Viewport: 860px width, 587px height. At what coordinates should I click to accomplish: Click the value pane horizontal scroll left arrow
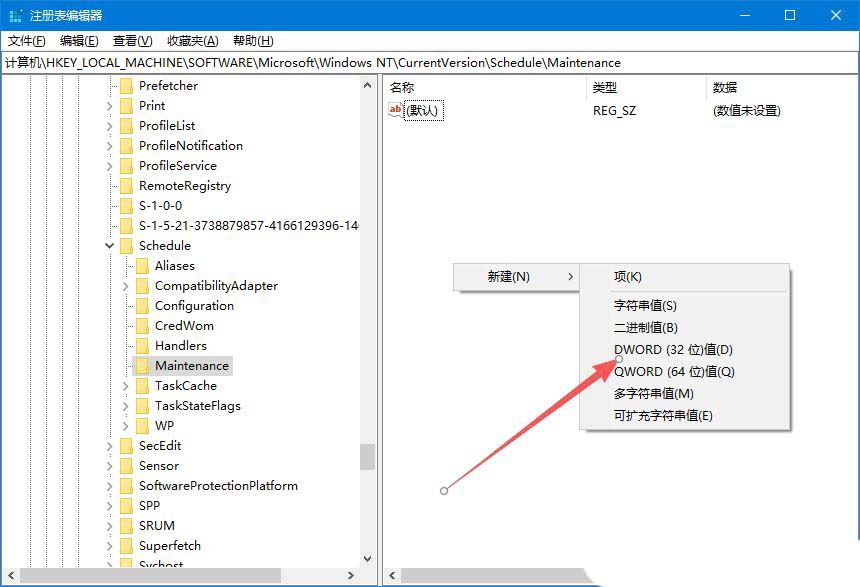pyautogui.click(x=392, y=575)
